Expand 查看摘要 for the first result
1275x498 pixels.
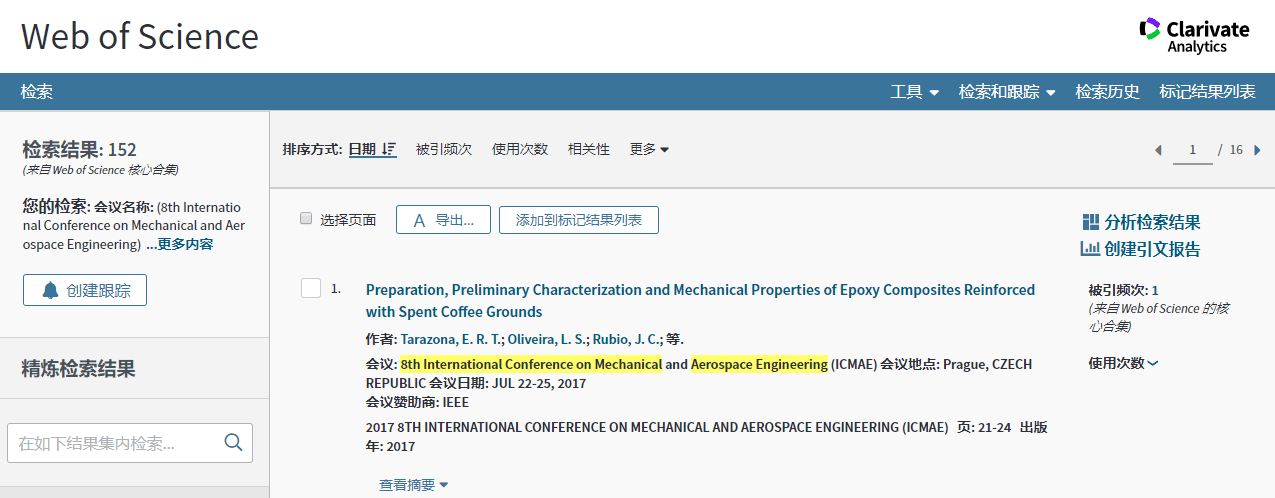413,485
